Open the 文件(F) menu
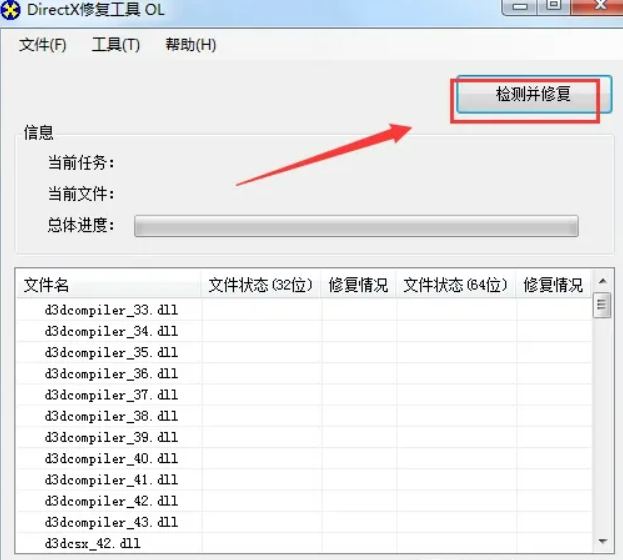The image size is (623, 560). [43, 45]
